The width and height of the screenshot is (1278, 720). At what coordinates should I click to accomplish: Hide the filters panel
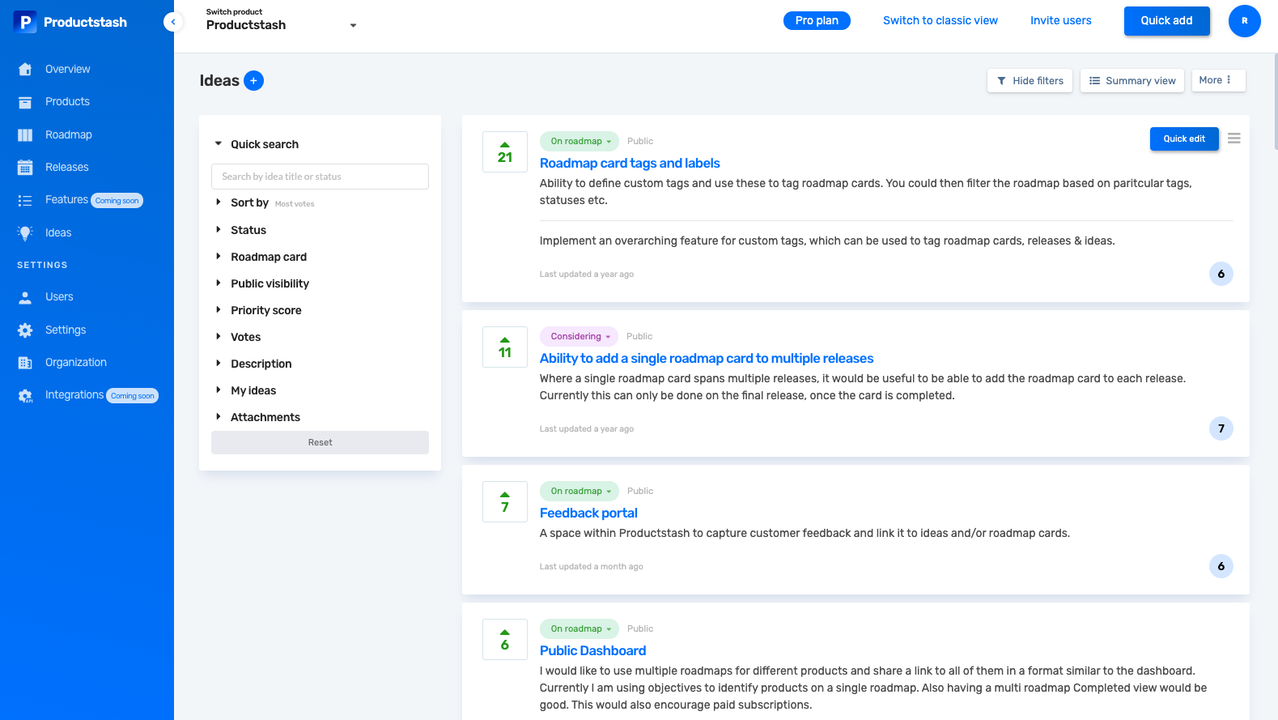click(x=1030, y=81)
